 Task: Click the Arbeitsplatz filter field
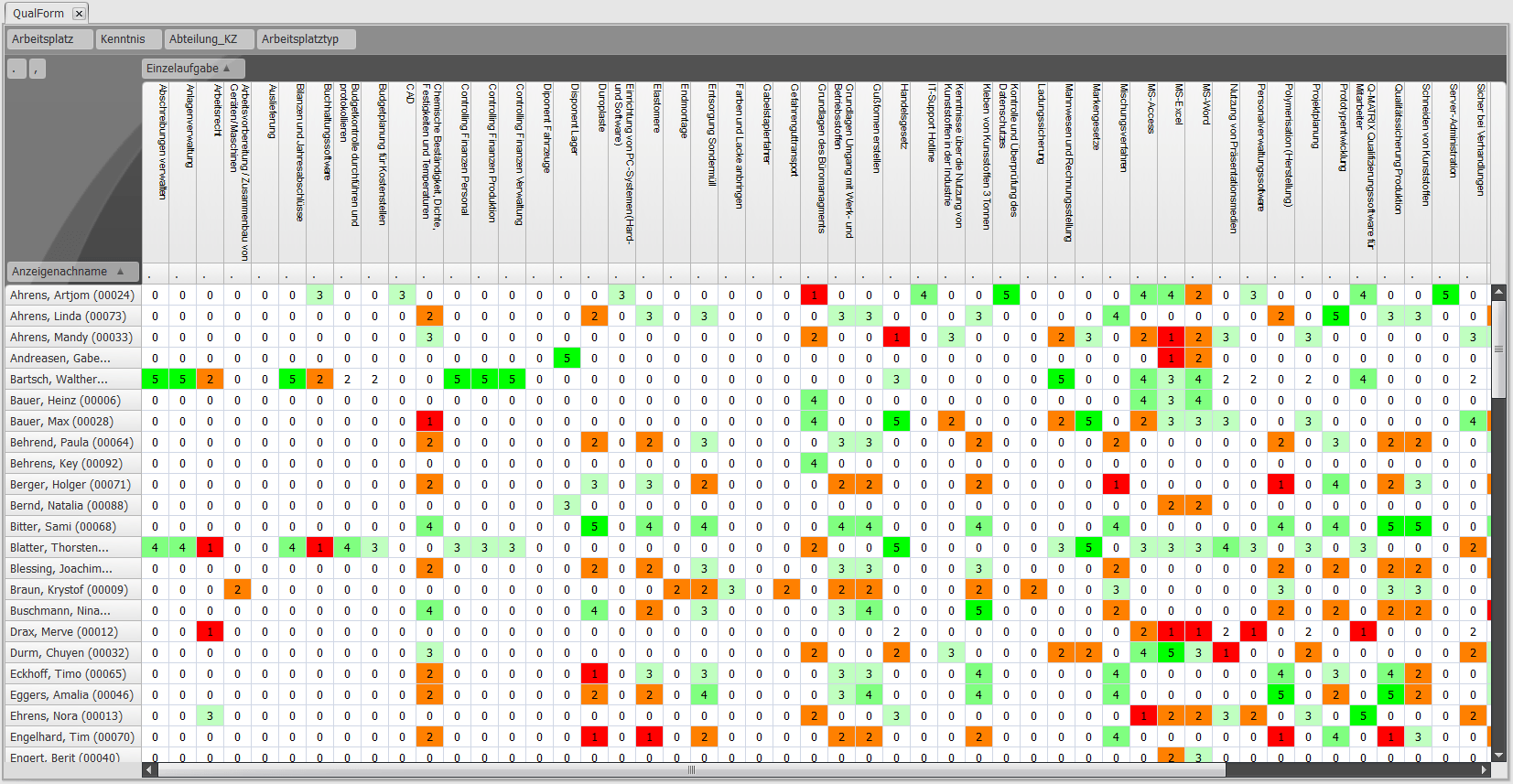tap(50, 39)
